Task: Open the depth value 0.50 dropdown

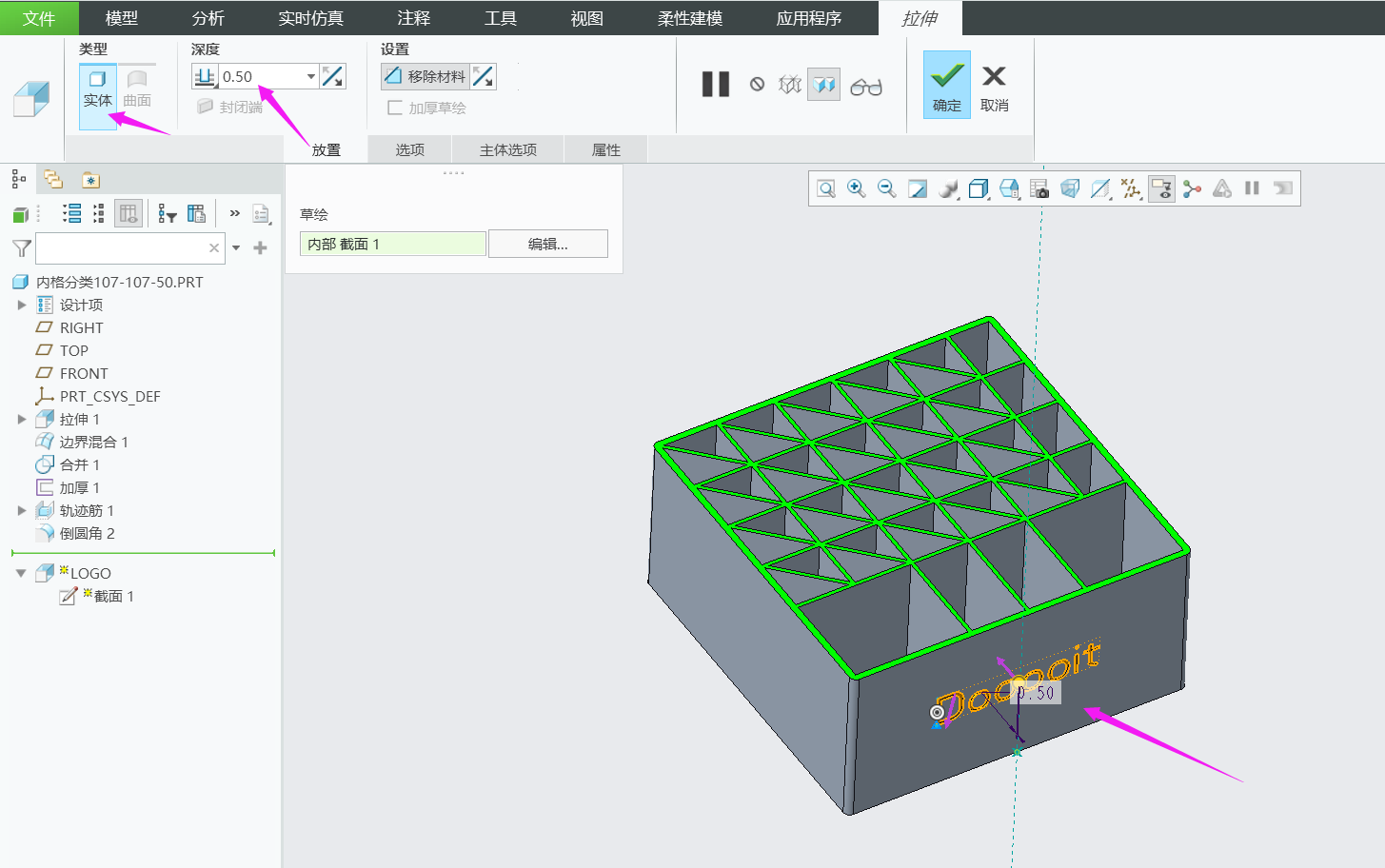Action: (310, 76)
